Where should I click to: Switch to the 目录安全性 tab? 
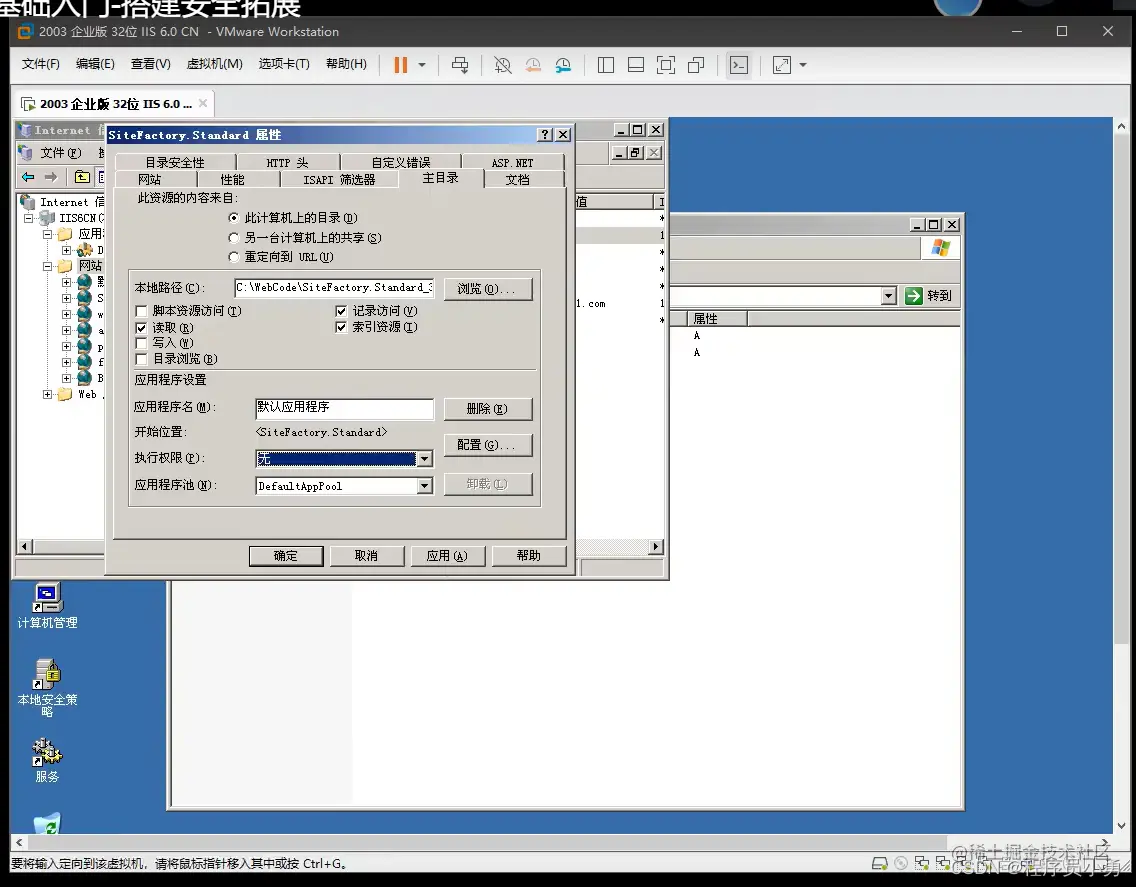click(175, 162)
